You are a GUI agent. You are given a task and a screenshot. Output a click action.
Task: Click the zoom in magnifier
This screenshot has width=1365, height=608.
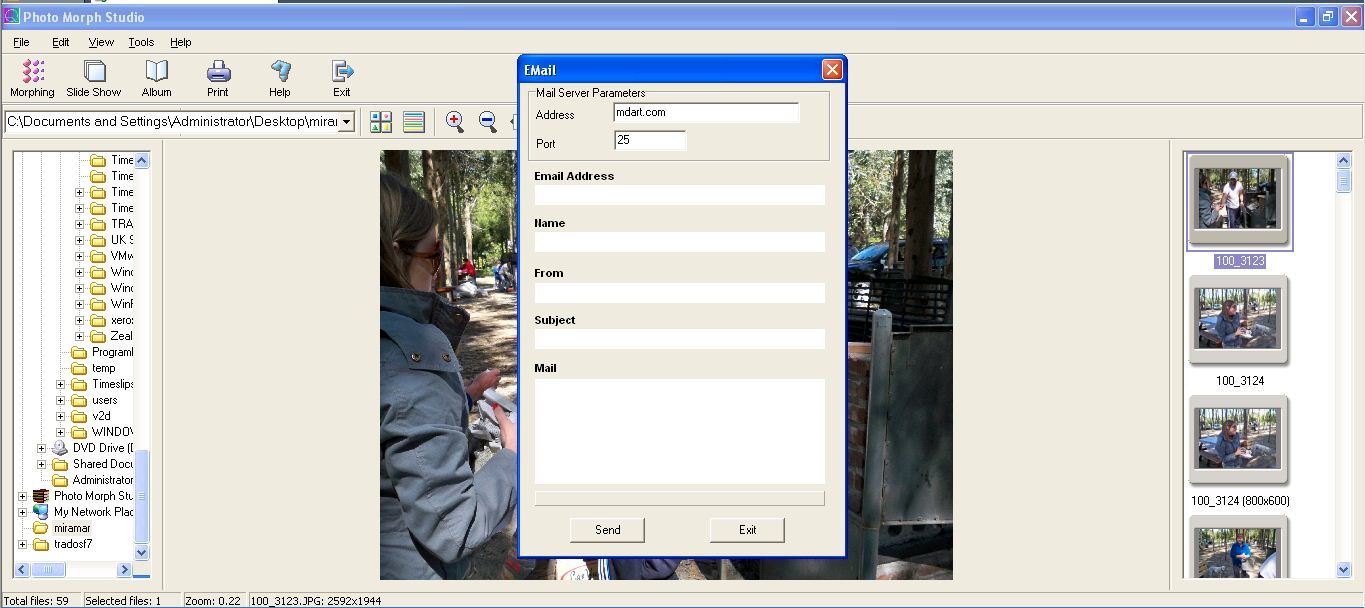click(455, 122)
